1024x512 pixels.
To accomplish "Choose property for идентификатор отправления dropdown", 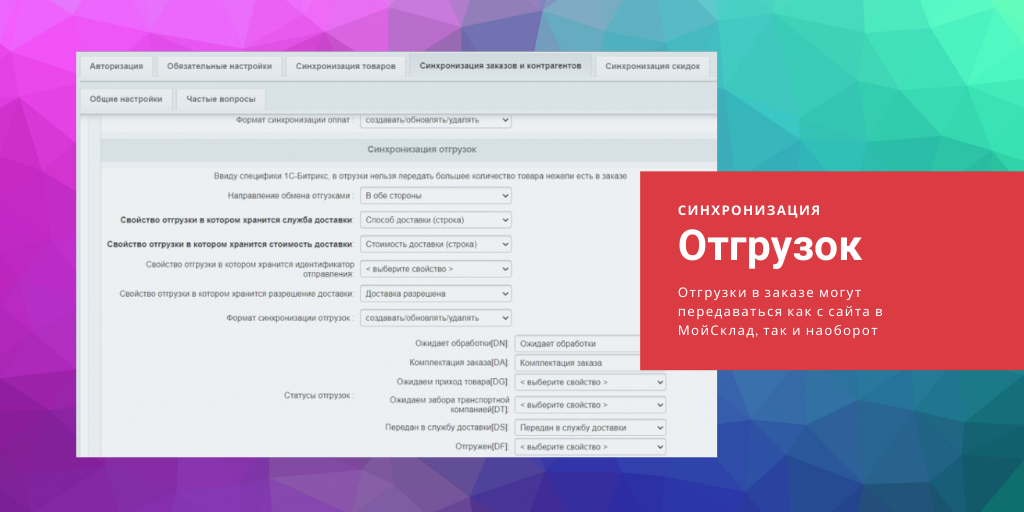I will pos(435,269).
